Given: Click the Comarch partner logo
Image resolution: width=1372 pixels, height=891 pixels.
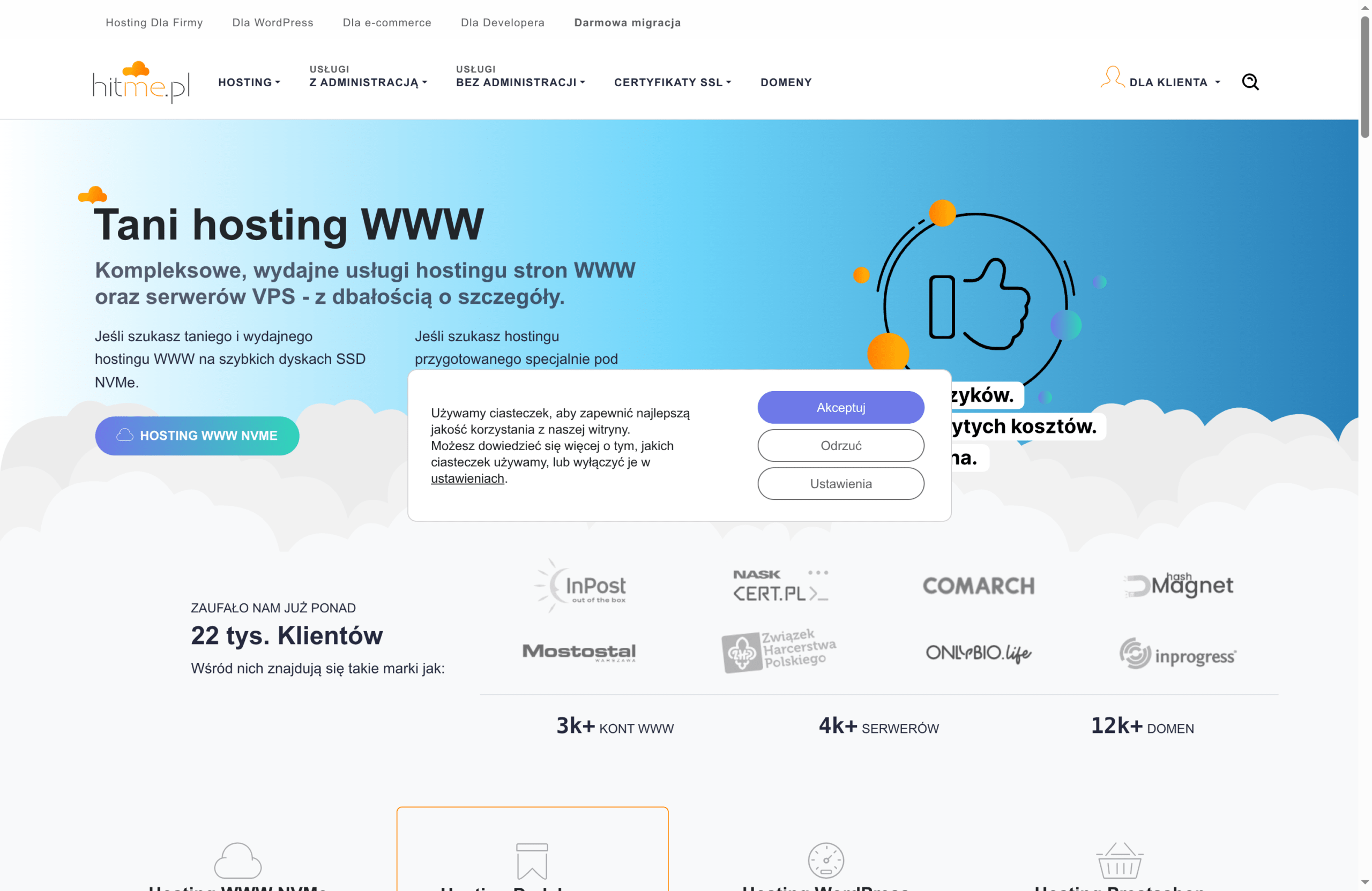Looking at the screenshot, I should pyautogui.click(x=978, y=586).
